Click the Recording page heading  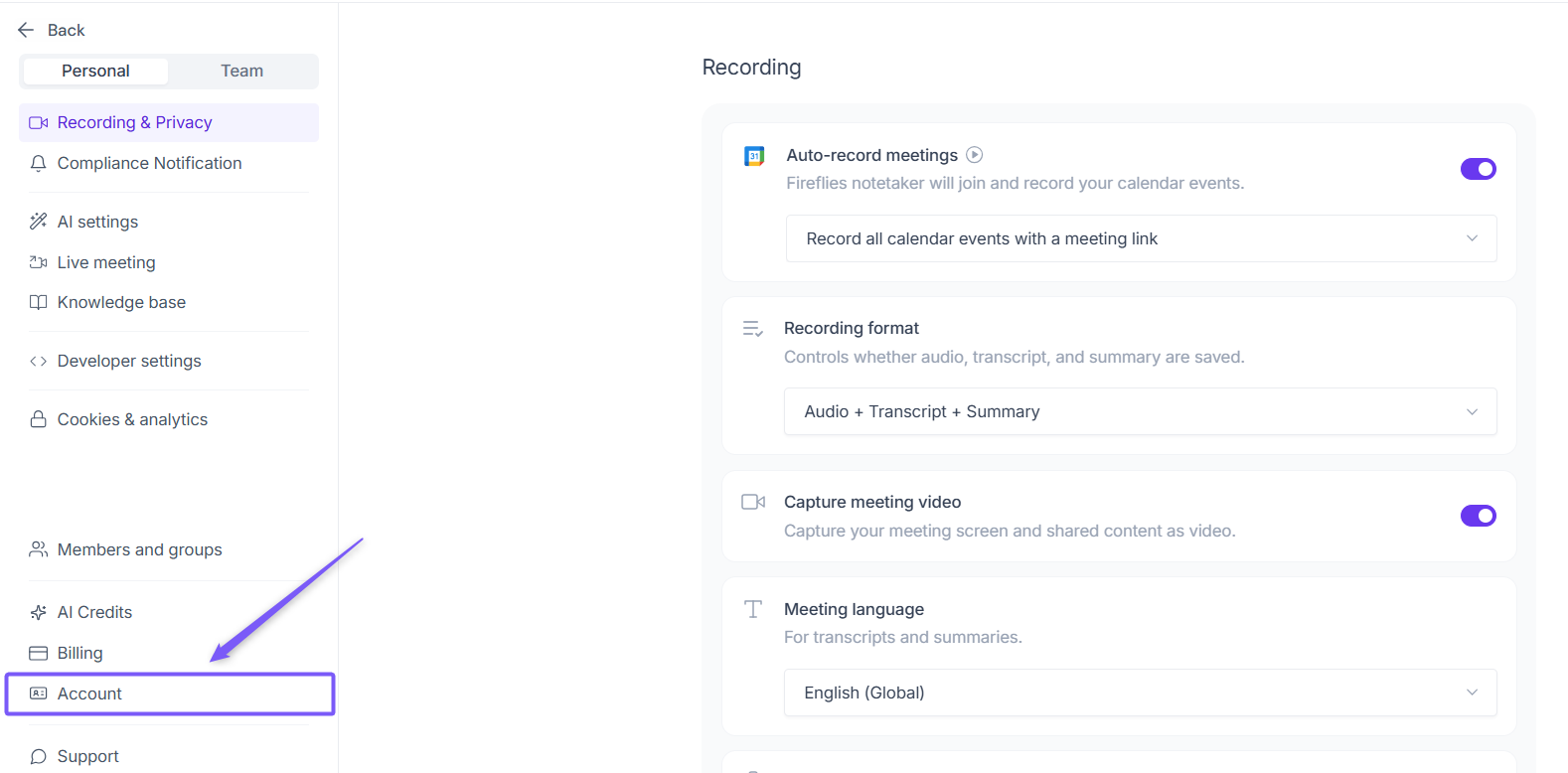click(751, 67)
